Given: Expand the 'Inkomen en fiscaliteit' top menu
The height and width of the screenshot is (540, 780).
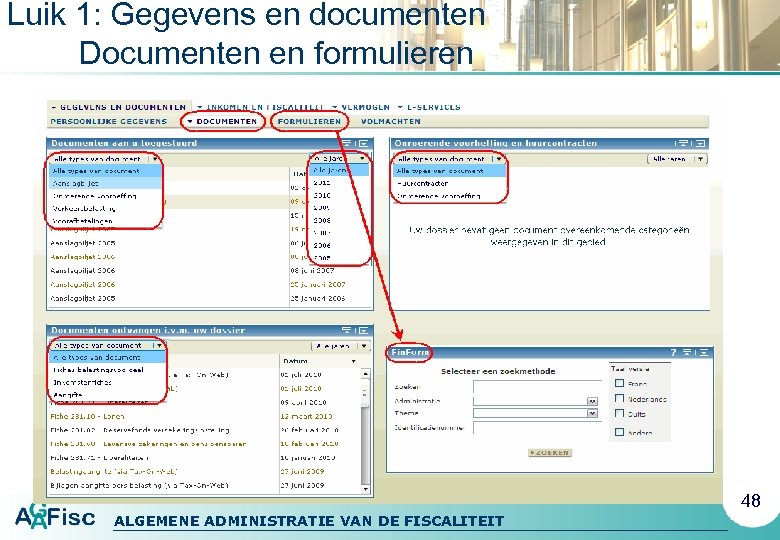Looking at the screenshot, I should point(260,107).
